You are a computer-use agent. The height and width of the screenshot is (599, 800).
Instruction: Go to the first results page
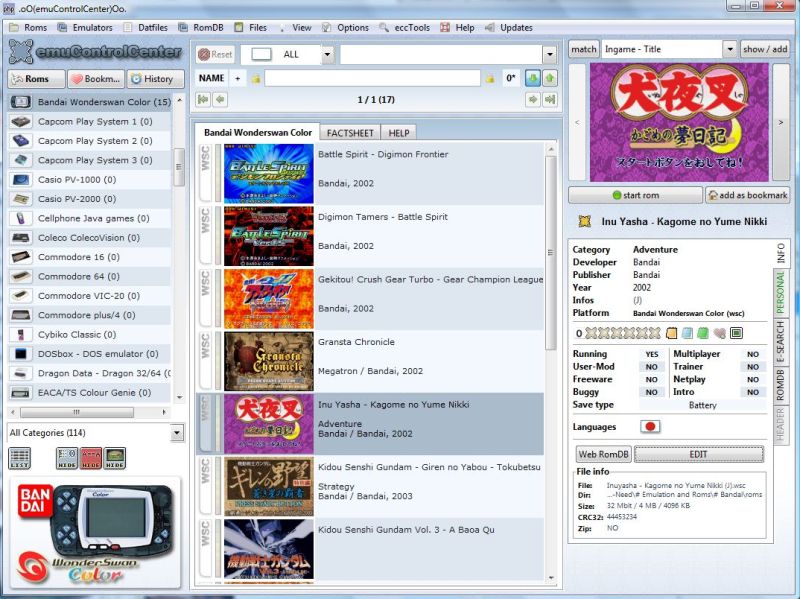click(x=203, y=99)
